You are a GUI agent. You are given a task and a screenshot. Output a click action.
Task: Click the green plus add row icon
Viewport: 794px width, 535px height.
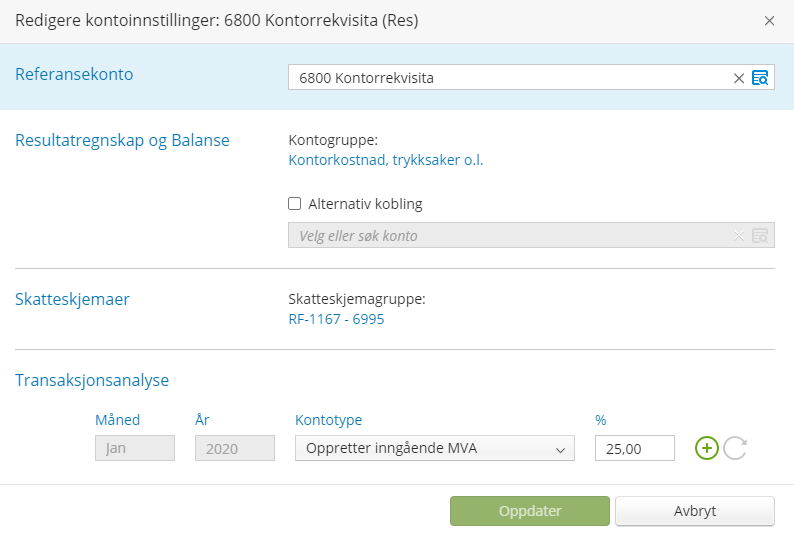point(707,448)
